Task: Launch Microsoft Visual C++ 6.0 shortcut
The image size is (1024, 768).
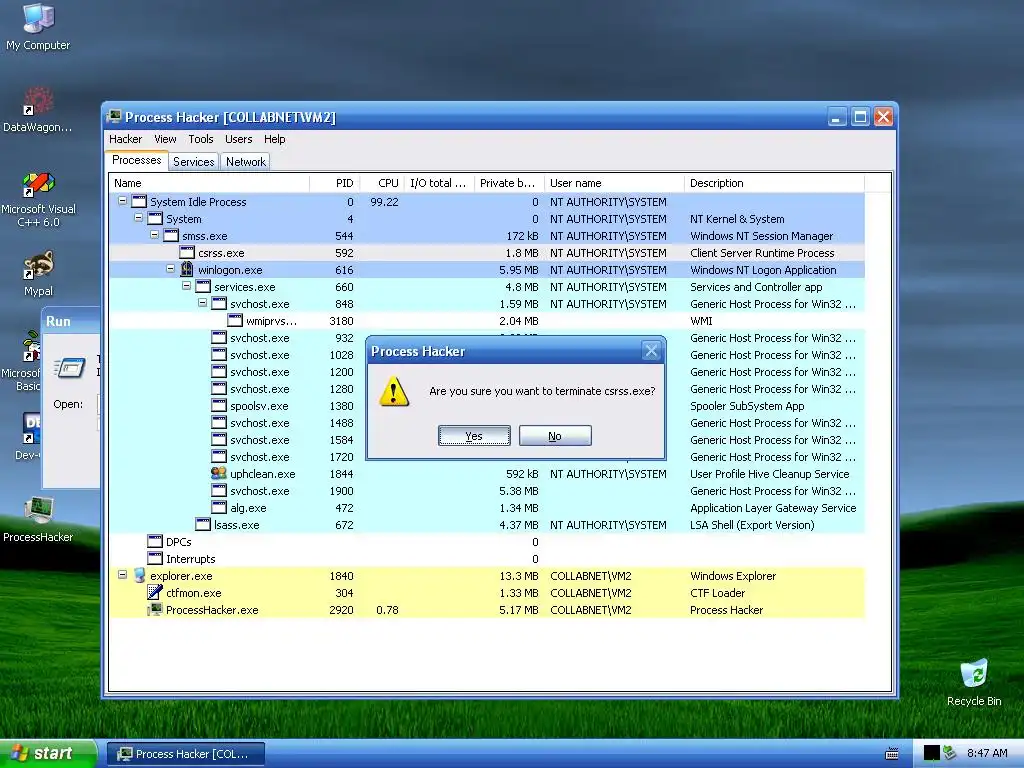Action: [x=38, y=199]
